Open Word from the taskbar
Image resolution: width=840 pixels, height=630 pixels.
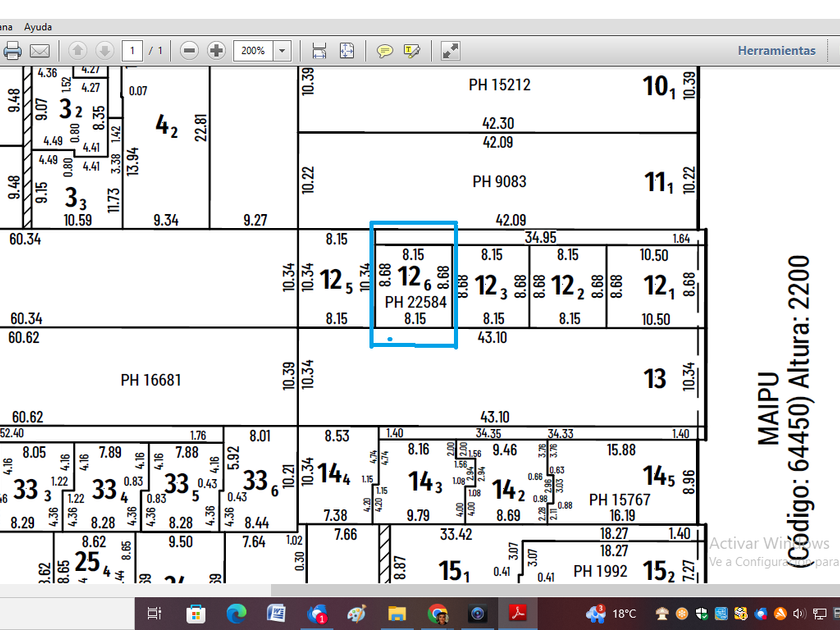coord(277,613)
